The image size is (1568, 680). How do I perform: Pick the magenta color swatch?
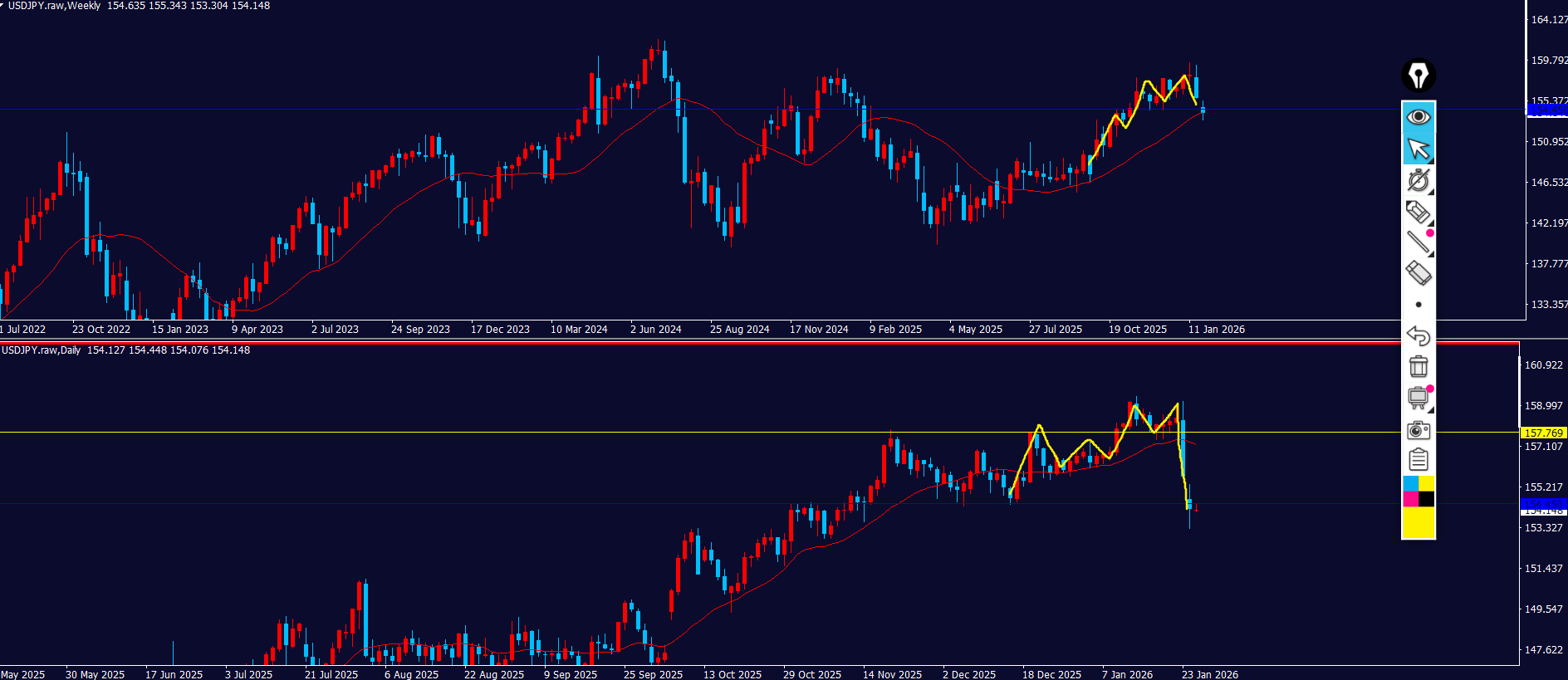[x=1410, y=499]
